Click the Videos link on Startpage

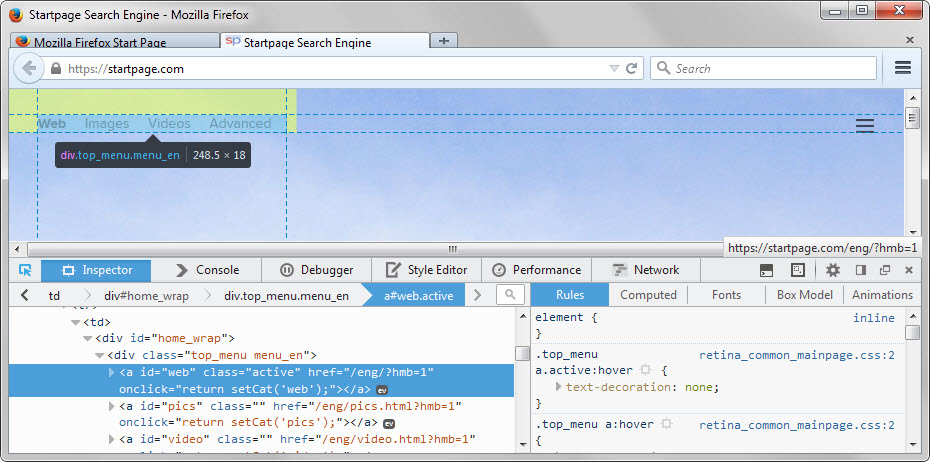click(x=169, y=123)
